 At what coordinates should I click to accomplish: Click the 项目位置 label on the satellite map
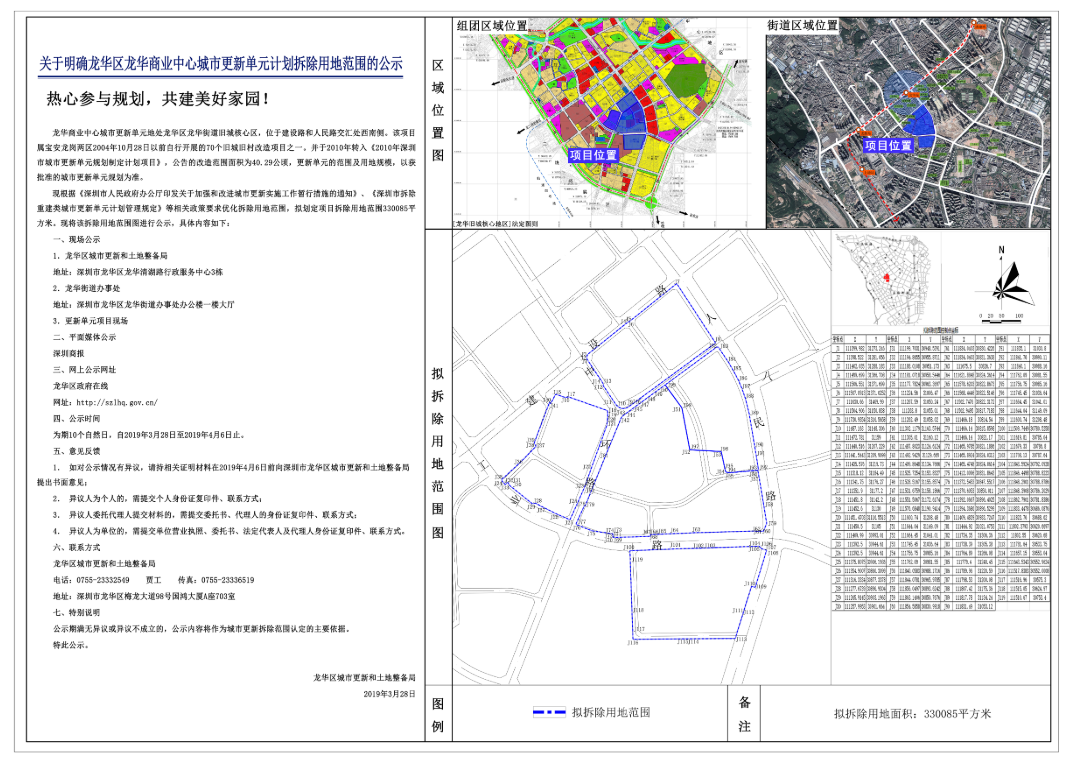coord(889,146)
